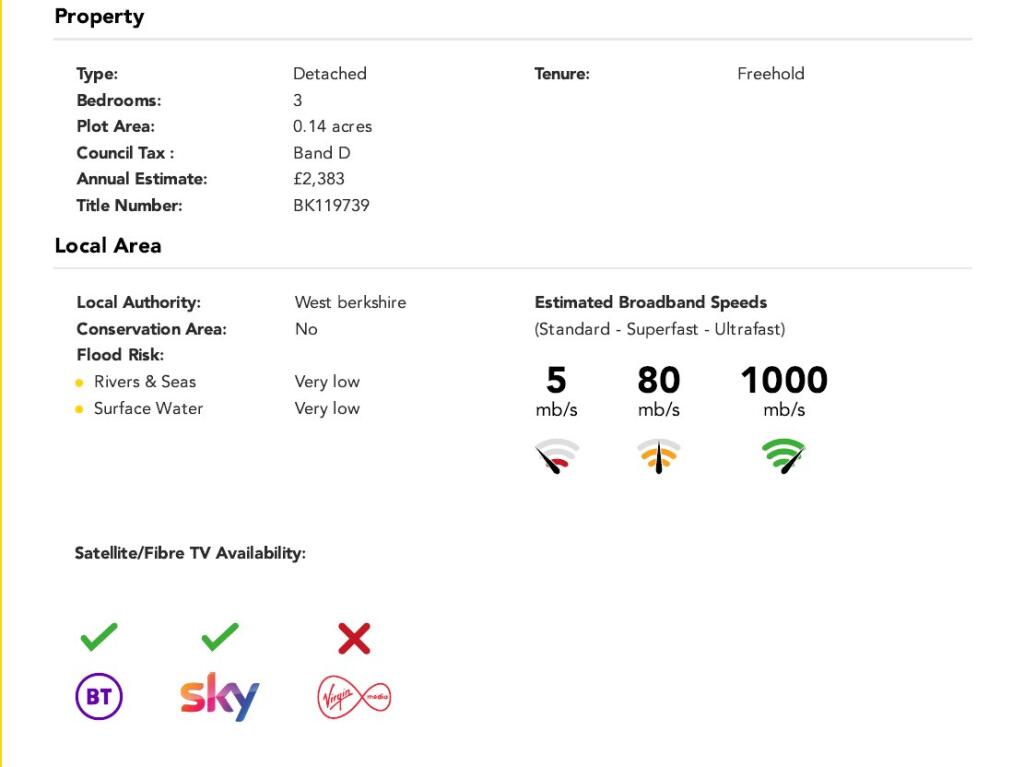The height and width of the screenshot is (767, 1024).
Task: Click the green ultrafast speed gauge
Action: (x=784, y=455)
